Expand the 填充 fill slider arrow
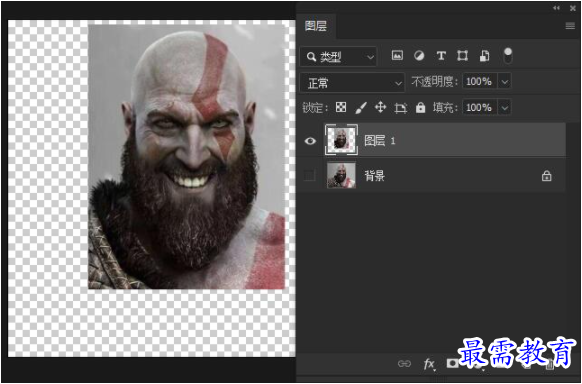Screen dimensions: 582x384 tap(505, 108)
